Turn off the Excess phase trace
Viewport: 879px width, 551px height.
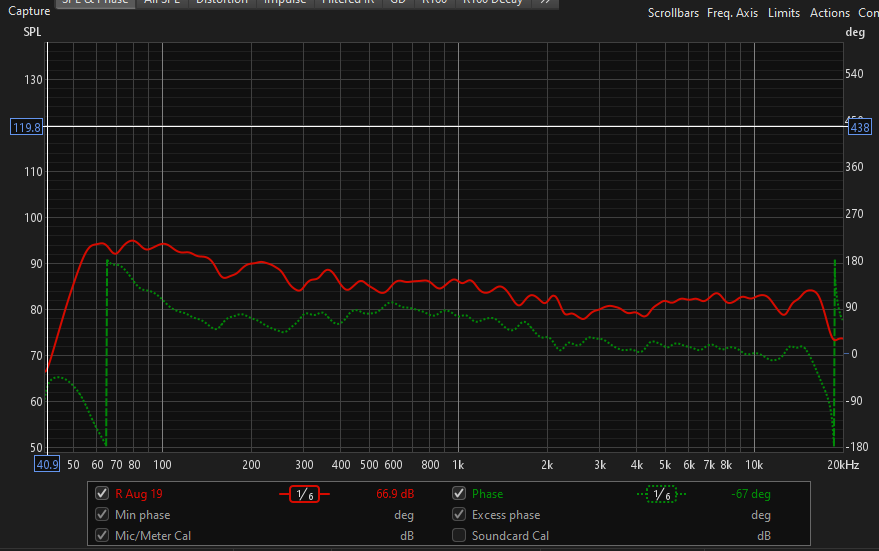point(459,515)
